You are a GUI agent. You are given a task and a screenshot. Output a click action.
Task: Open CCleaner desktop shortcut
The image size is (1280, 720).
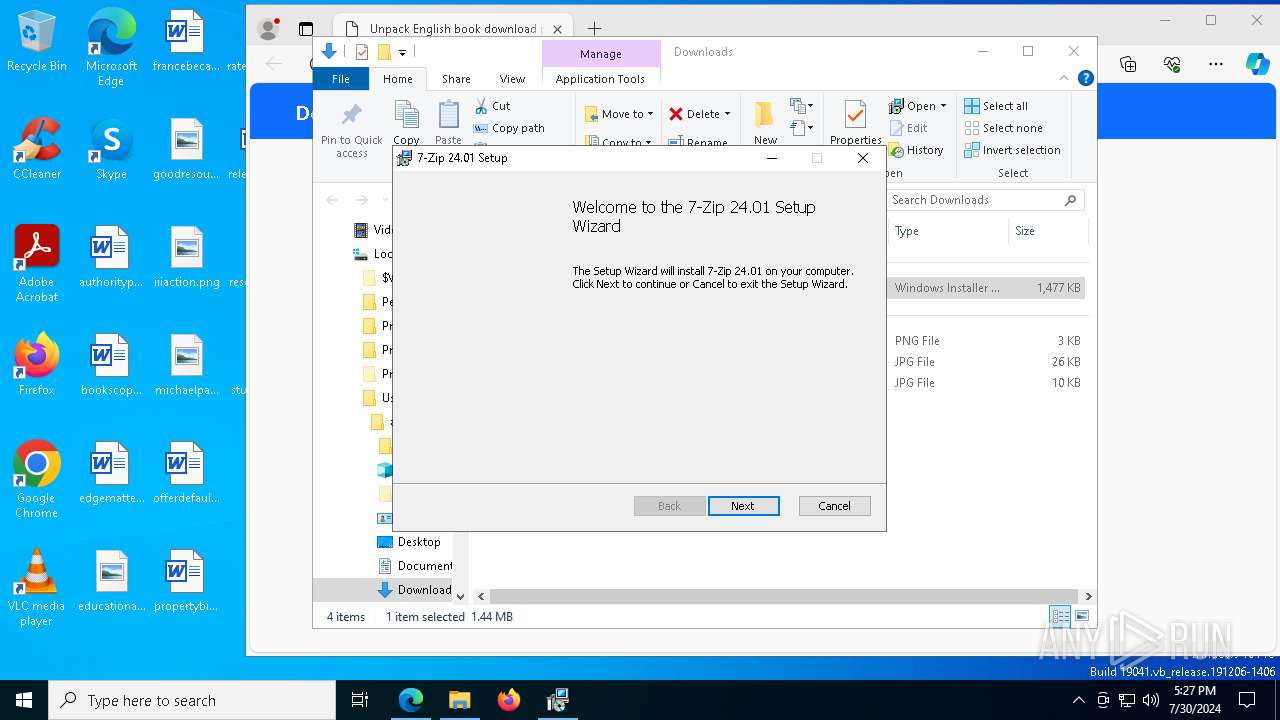point(37,149)
